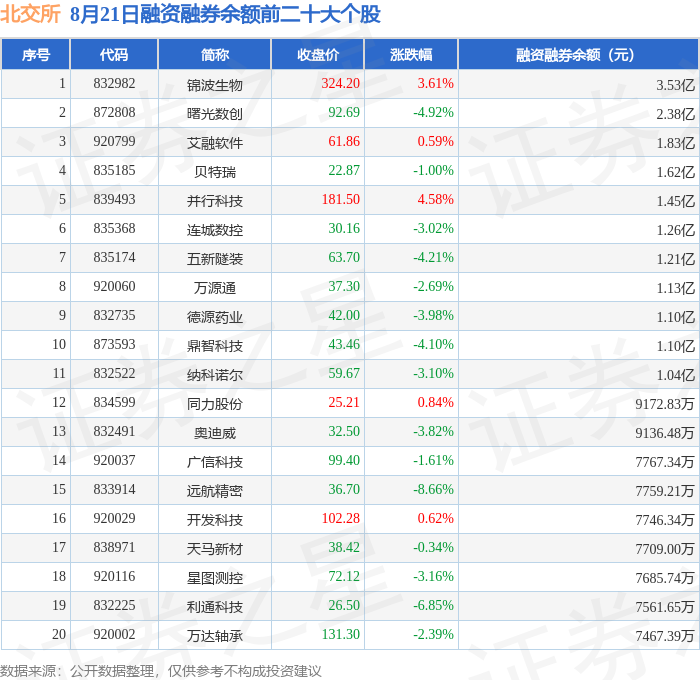700x680 pixels.
Task: Click change value -4.92%
Action: (x=433, y=113)
